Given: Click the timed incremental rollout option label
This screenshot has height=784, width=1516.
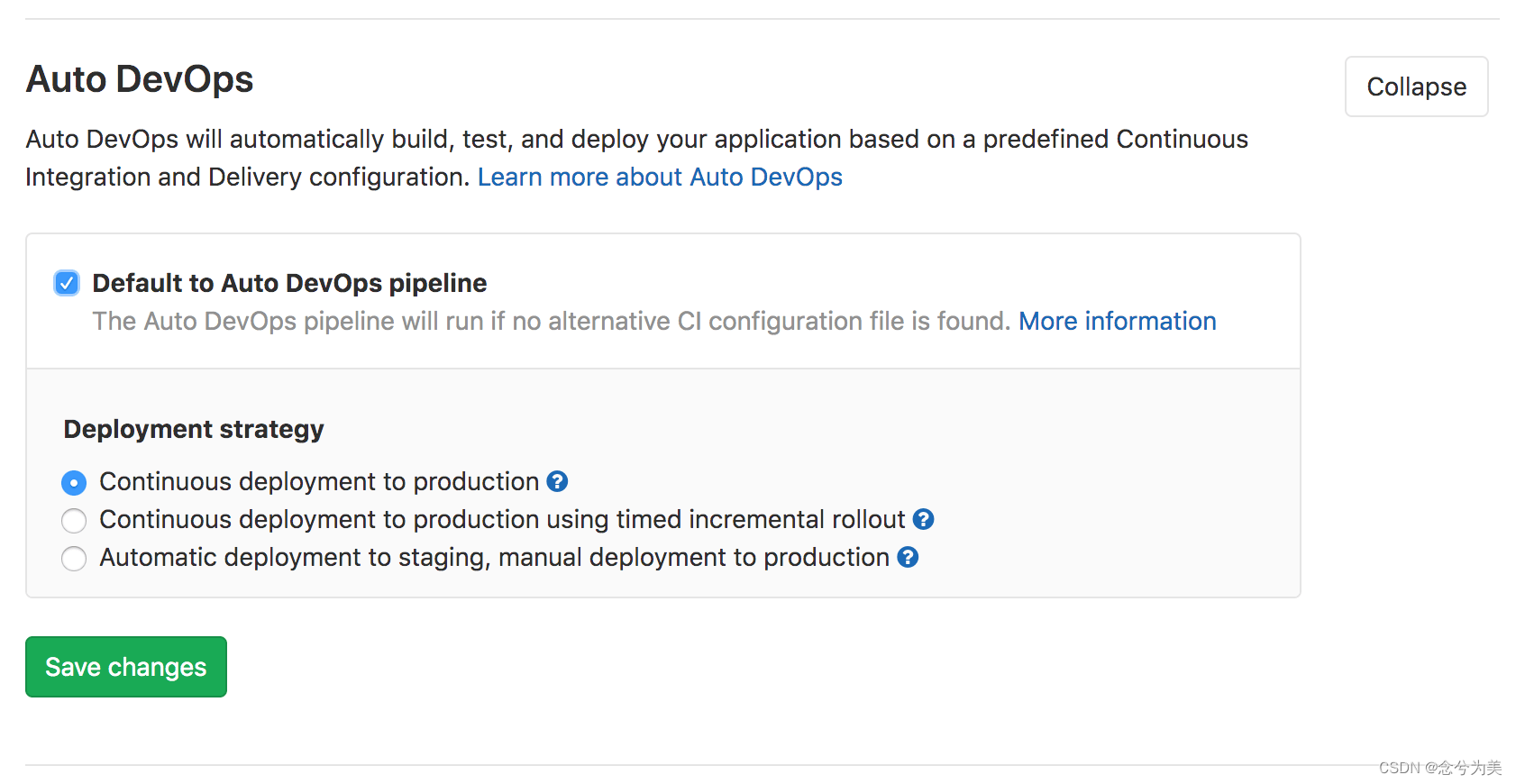Looking at the screenshot, I should pos(502,519).
